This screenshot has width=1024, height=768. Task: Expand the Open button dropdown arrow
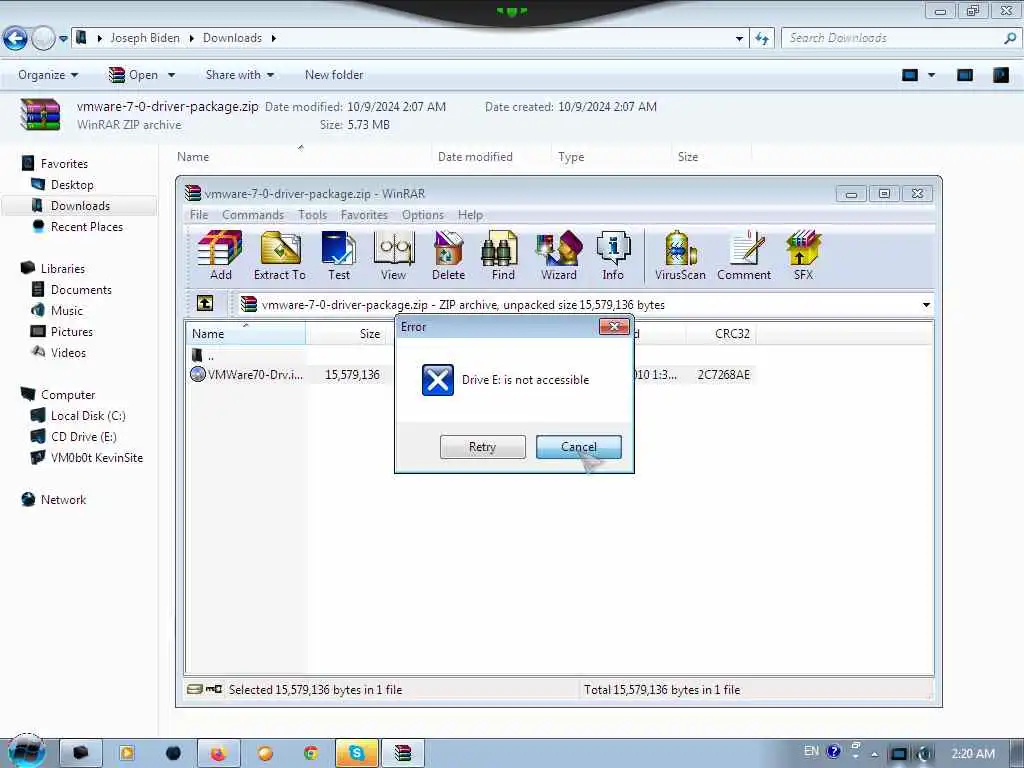[x=171, y=75]
